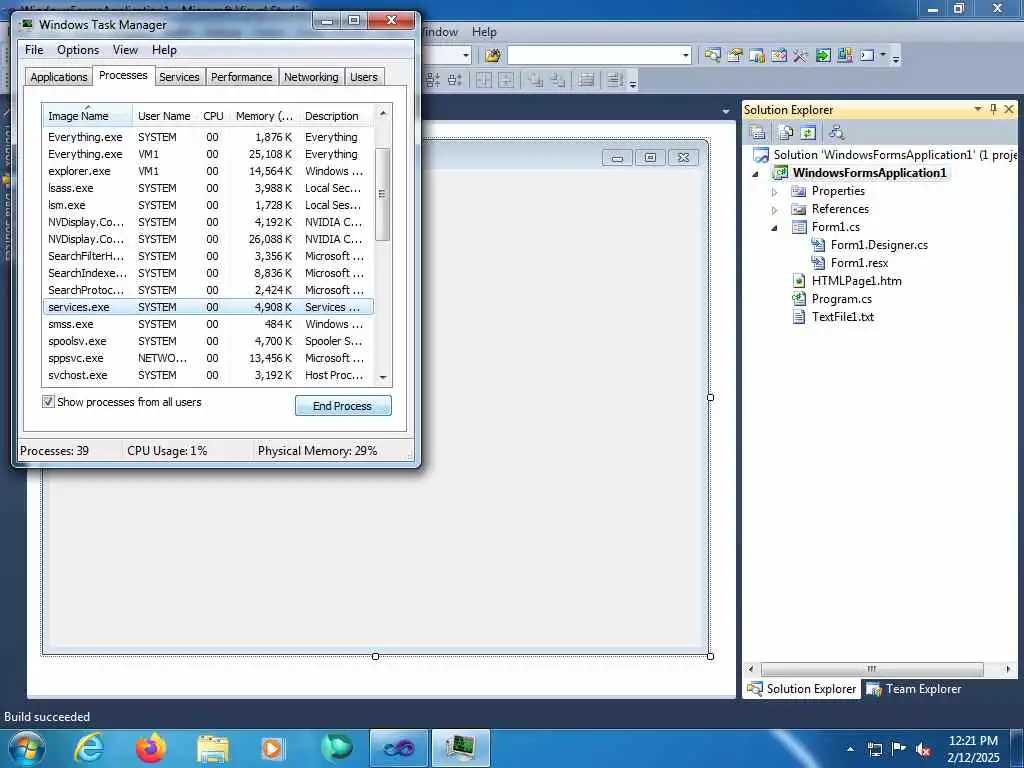Click View Class Diagram icon in Solution Explorer
The width and height of the screenshot is (1024, 768).
click(x=837, y=133)
